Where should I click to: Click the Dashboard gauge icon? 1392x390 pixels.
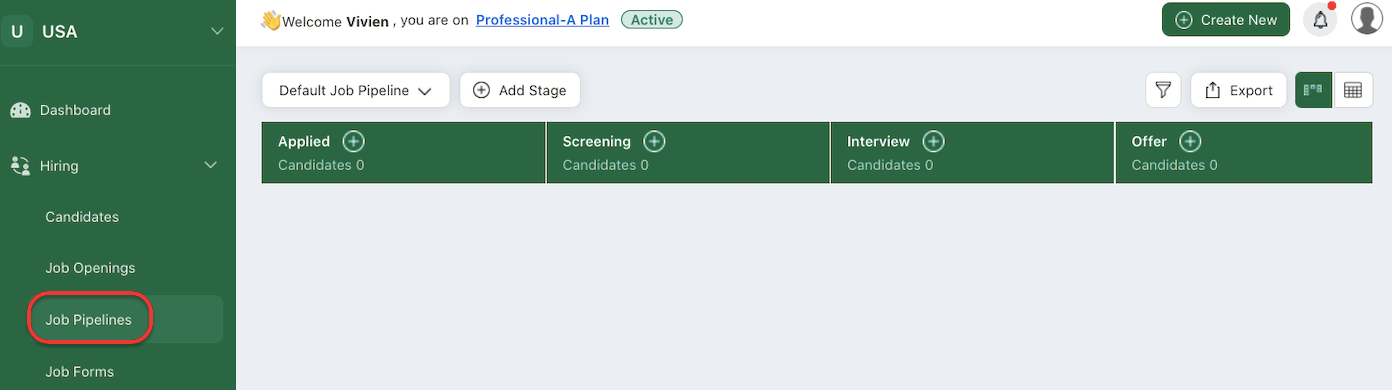[20, 110]
